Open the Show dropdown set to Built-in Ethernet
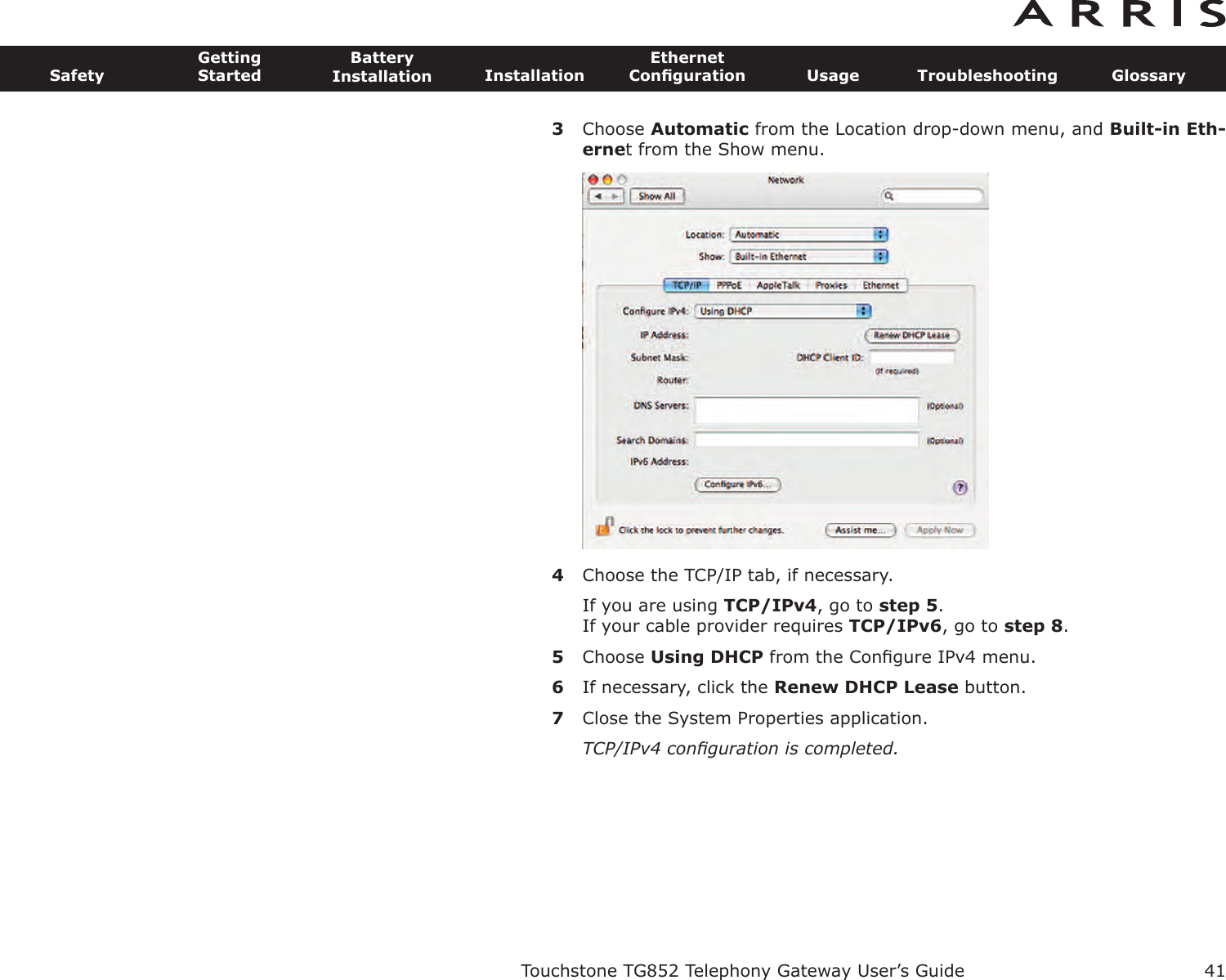Screen dimensions: 1226x980 pos(809,257)
